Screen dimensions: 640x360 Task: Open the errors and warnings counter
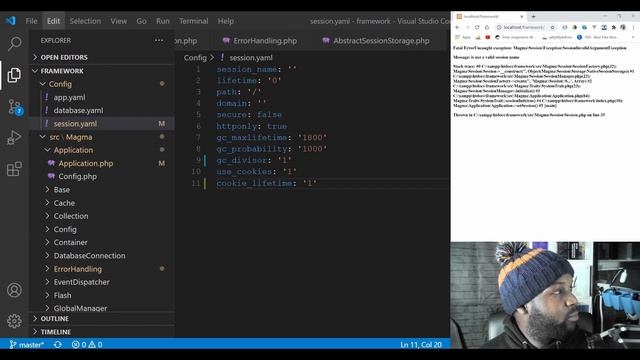tap(87, 344)
